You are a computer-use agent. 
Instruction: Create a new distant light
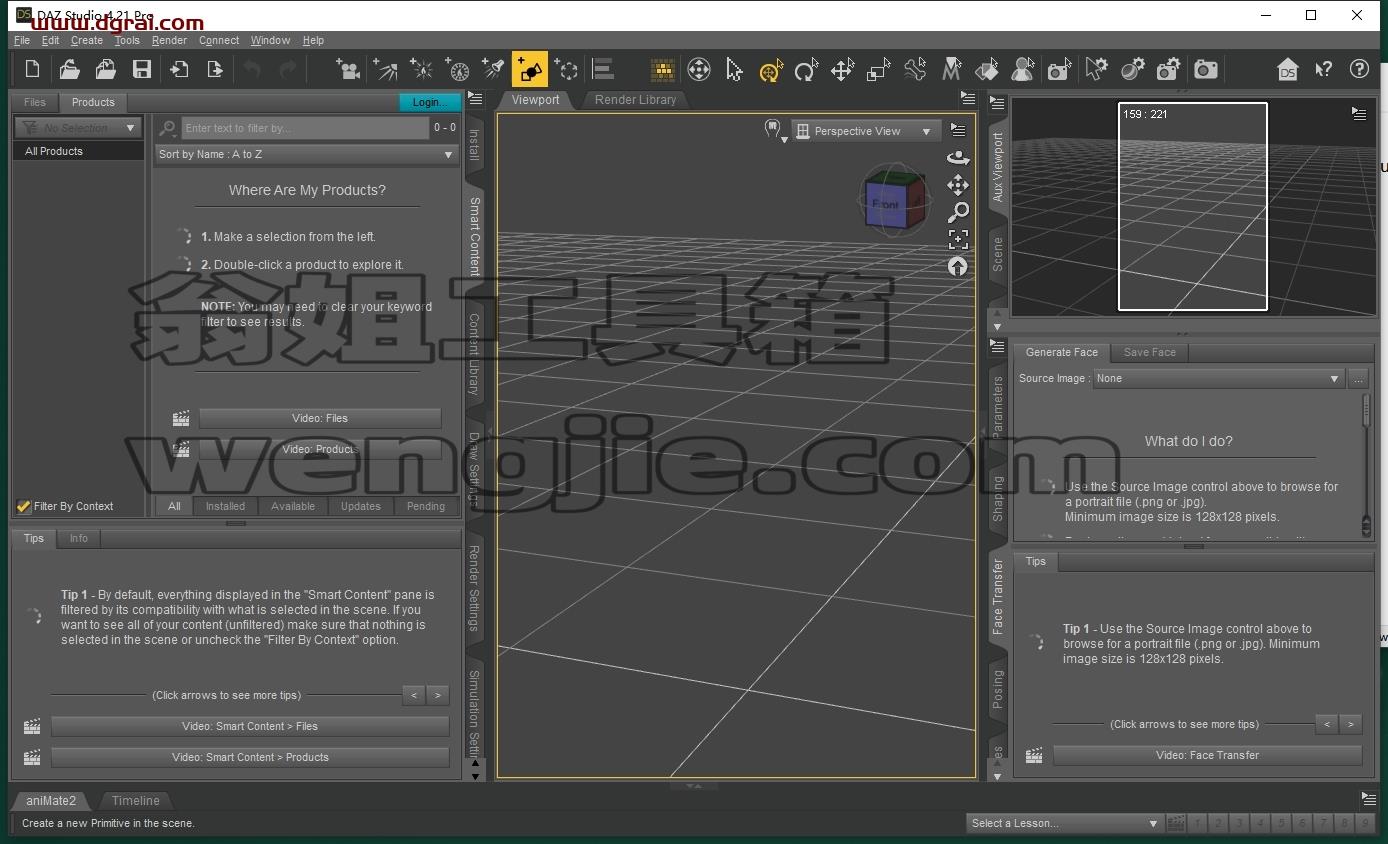coord(385,69)
